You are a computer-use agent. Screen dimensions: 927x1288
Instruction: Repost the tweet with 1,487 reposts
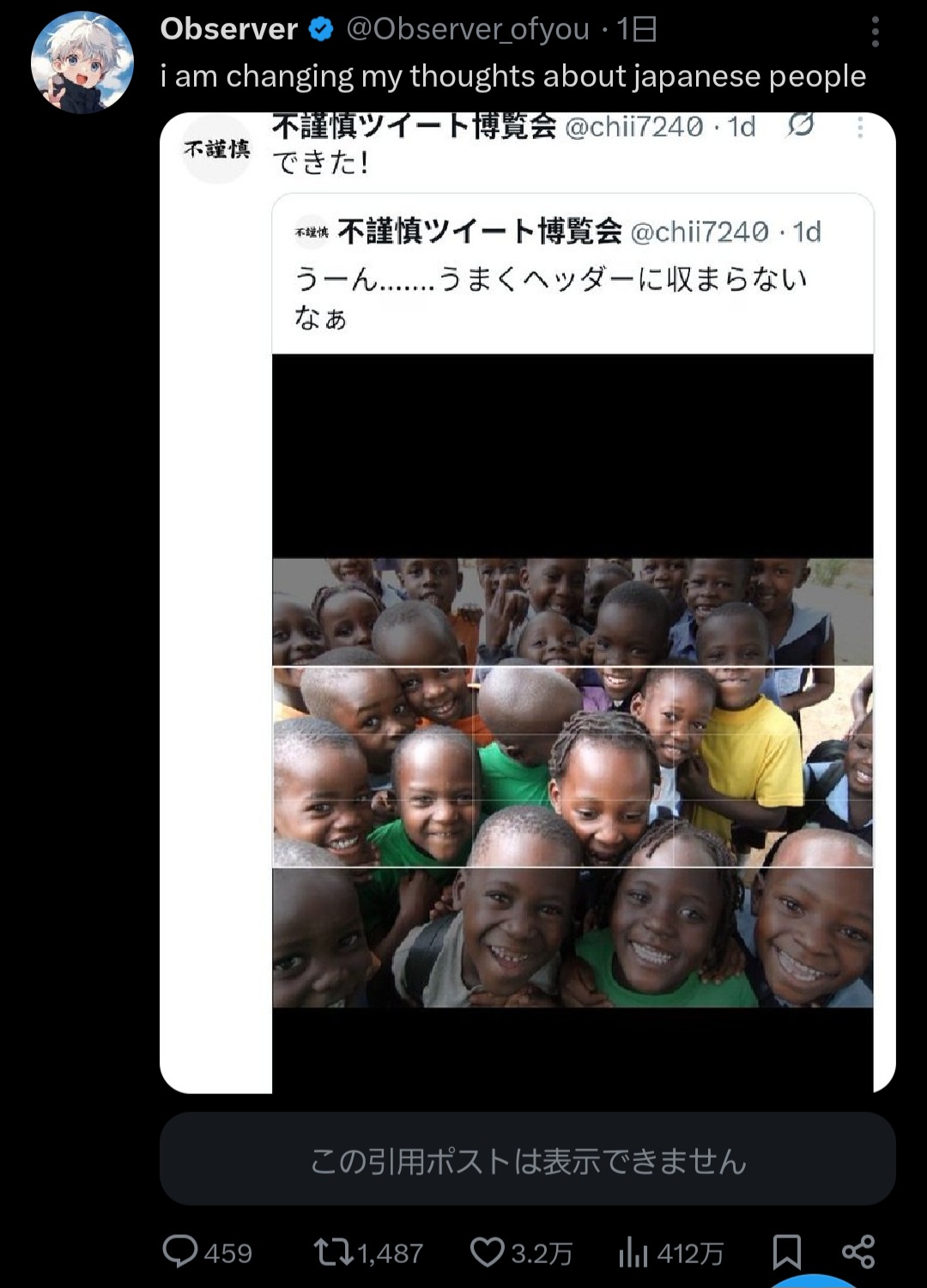click(367, 1253)
